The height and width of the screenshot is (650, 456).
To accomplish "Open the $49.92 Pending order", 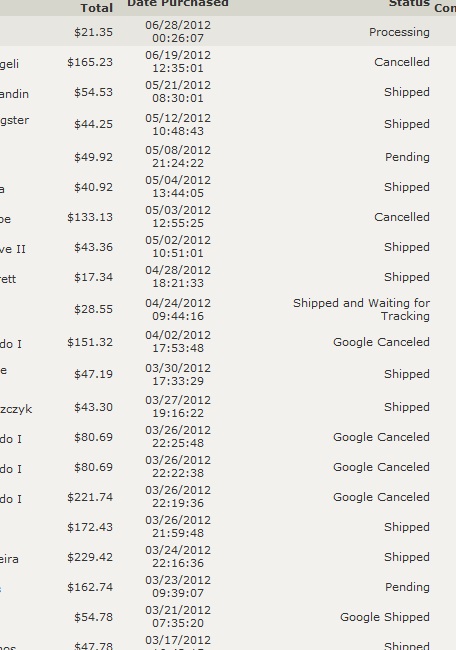I will 228,157.
